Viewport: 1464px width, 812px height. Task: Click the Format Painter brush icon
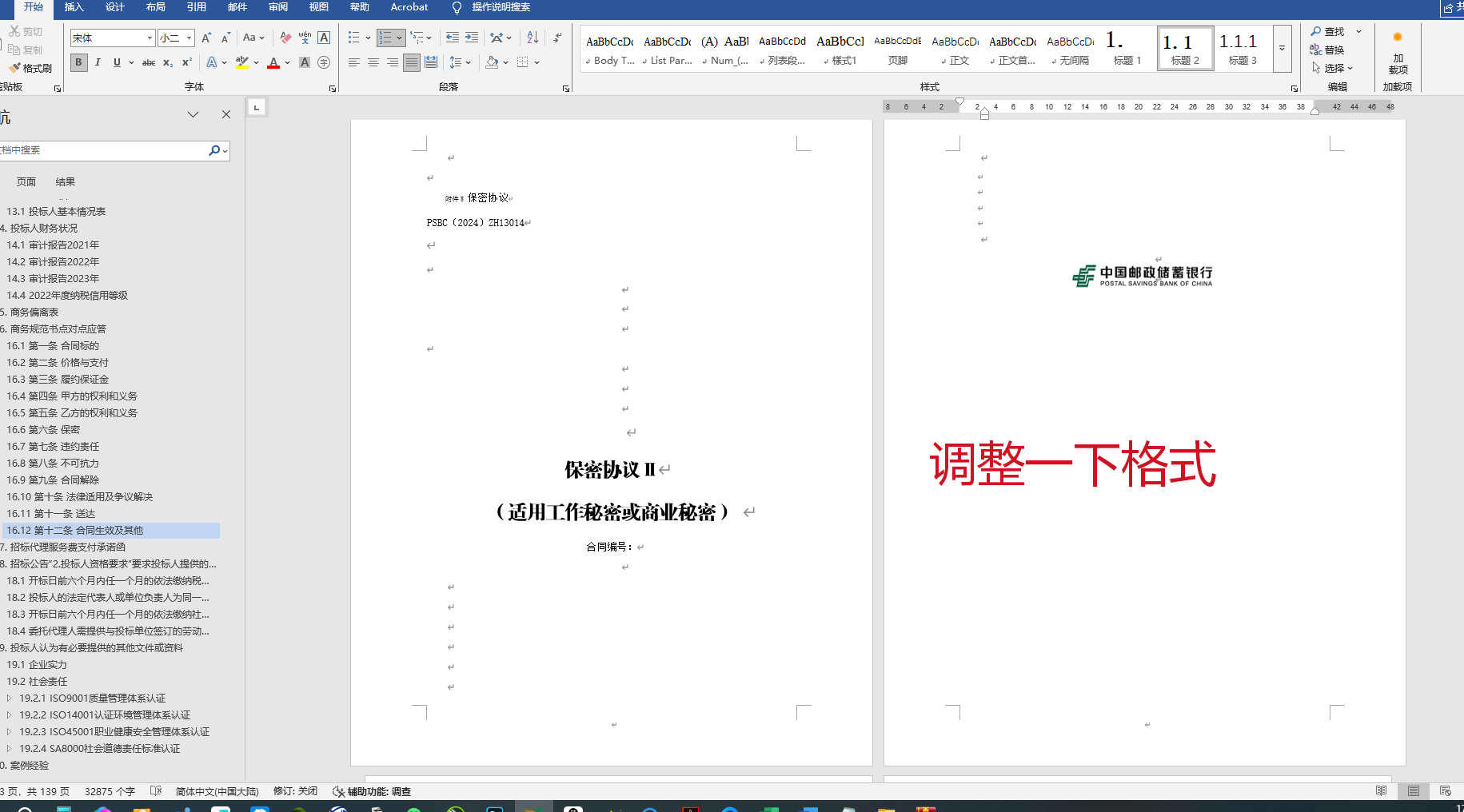14,68
